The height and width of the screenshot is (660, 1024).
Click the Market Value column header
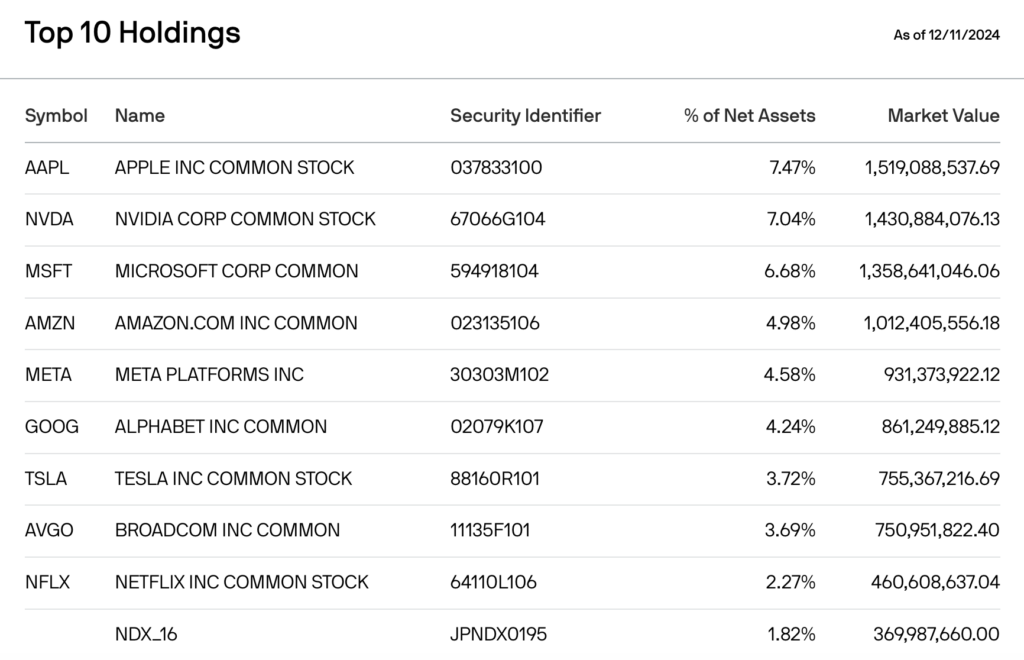pos(943,115)
